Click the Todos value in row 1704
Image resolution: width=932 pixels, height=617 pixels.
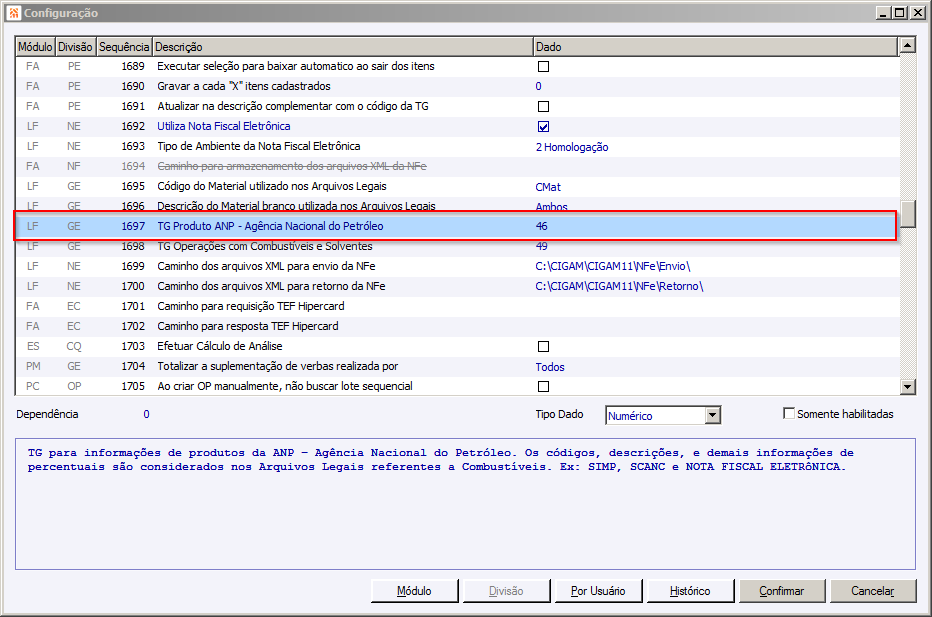550,367
